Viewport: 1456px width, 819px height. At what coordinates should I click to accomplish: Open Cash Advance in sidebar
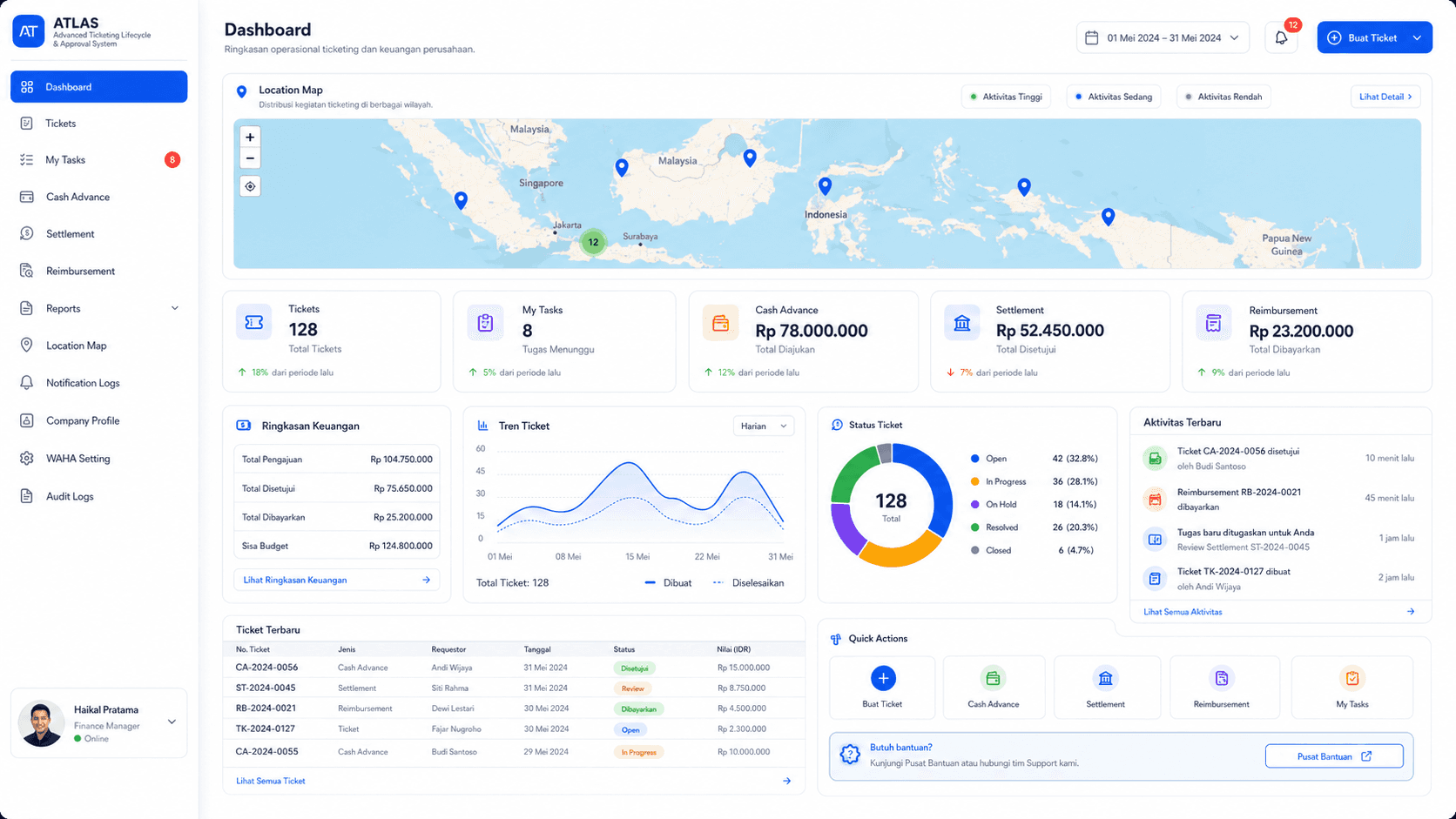click(x=98, y=197)
